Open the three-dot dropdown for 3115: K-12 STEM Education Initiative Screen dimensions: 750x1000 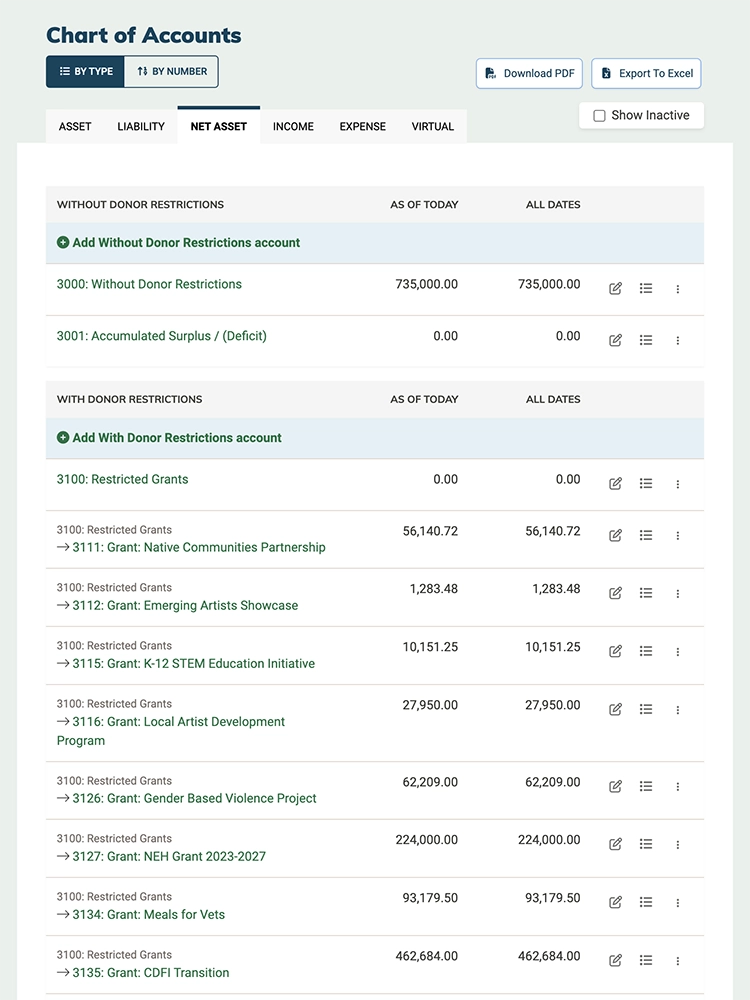678,651
